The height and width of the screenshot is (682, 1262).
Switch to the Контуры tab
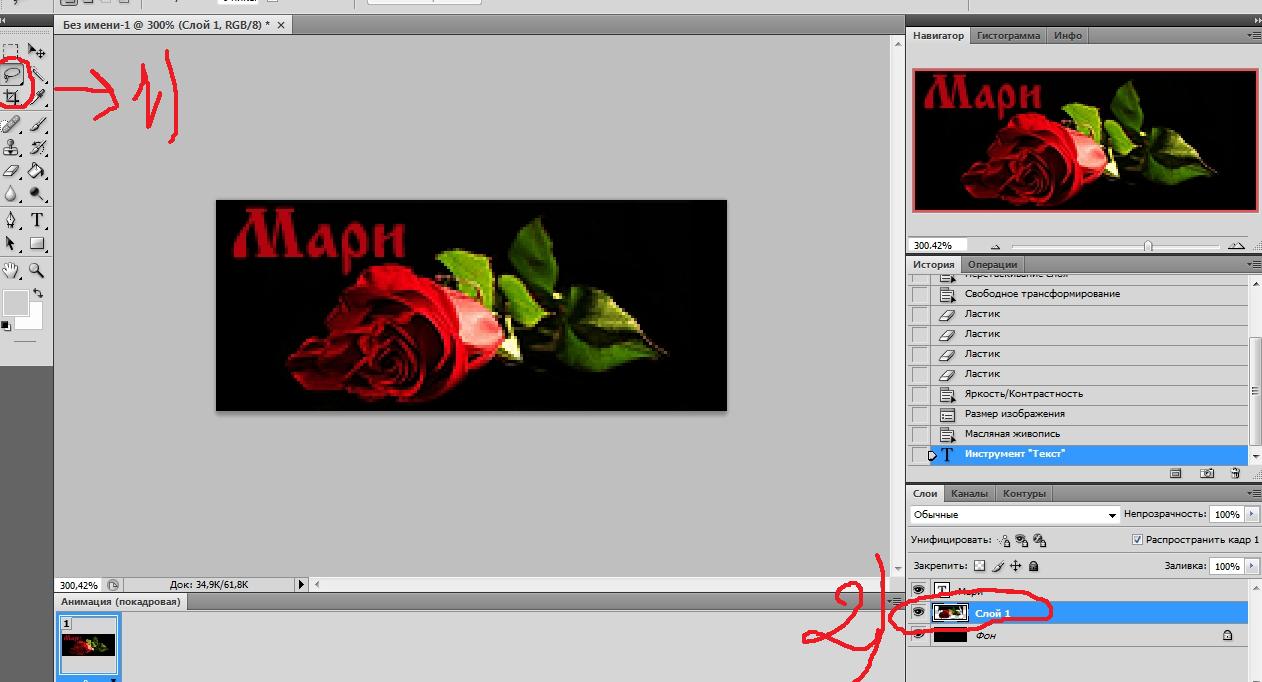point(1024,494)
